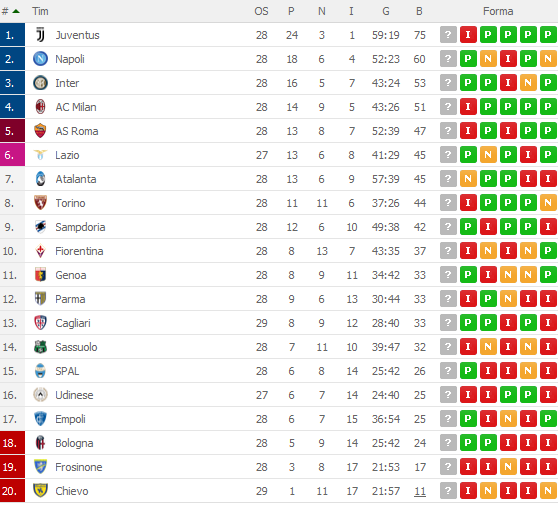The height and width of the screenshot is (506, 558).
Task: Sort table by the # rank arrow
Action: [x=16, y=11]
